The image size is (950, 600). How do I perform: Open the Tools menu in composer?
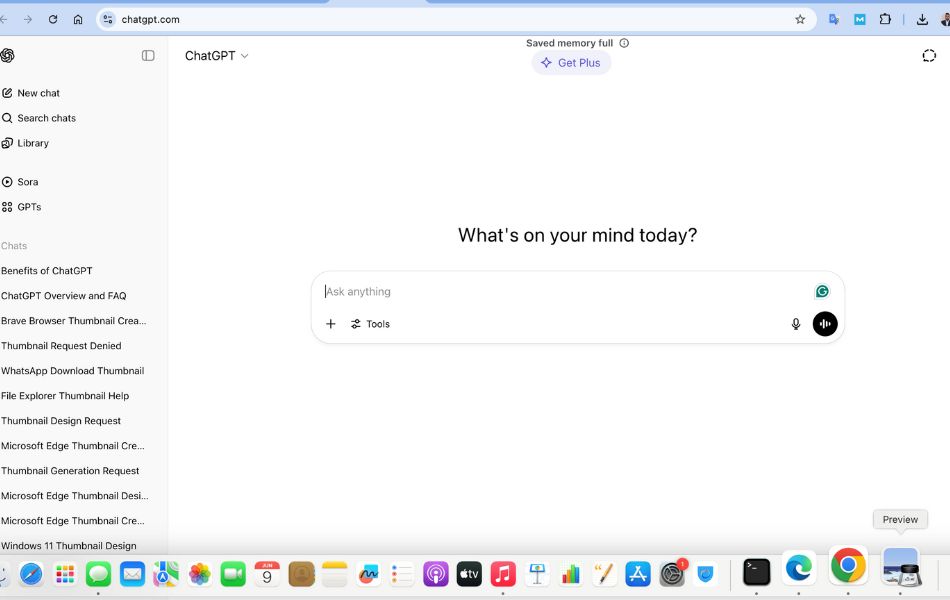pos(370,324)
